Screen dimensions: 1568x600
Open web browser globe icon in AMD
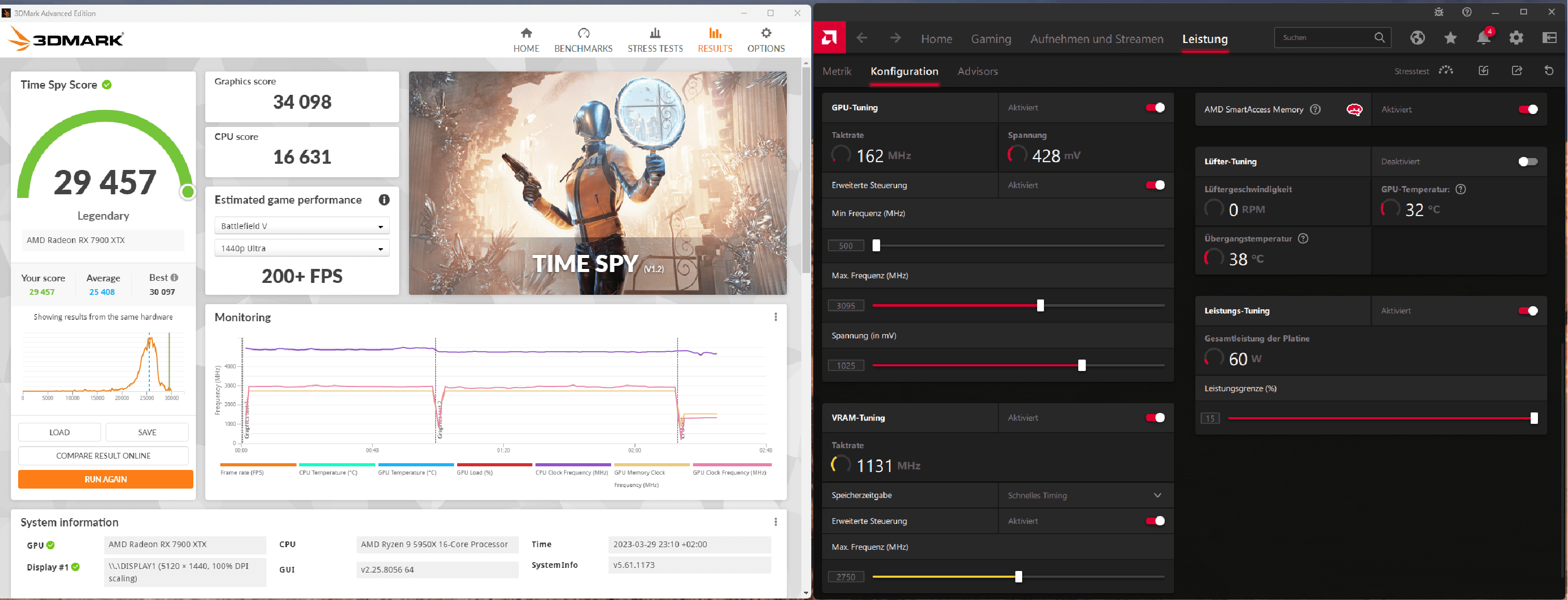1417,38
